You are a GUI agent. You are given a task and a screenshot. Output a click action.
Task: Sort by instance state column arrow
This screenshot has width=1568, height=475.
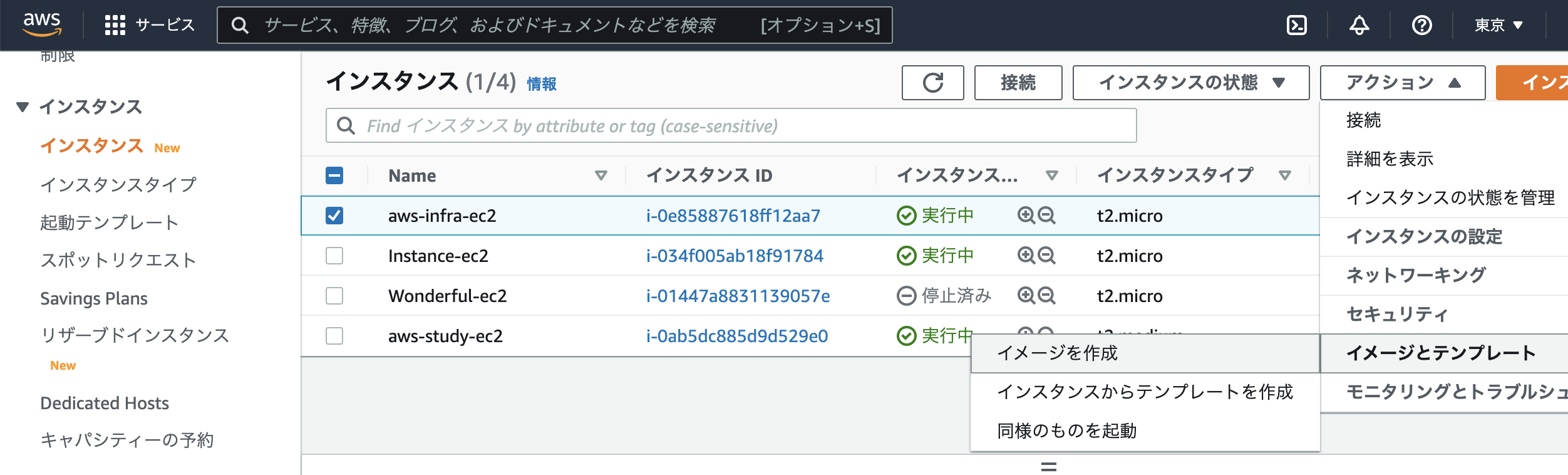(x=1052, y=175)
